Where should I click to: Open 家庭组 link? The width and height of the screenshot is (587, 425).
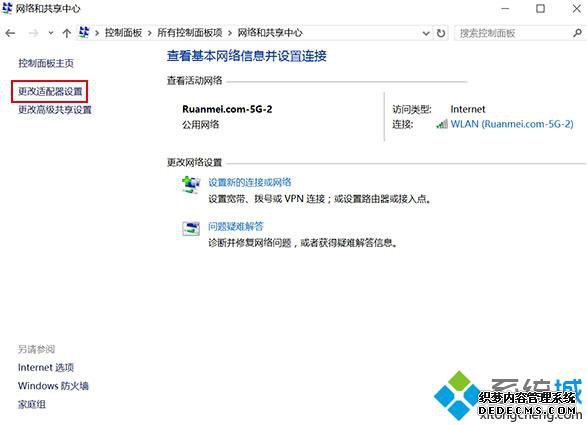pos(32,404)
